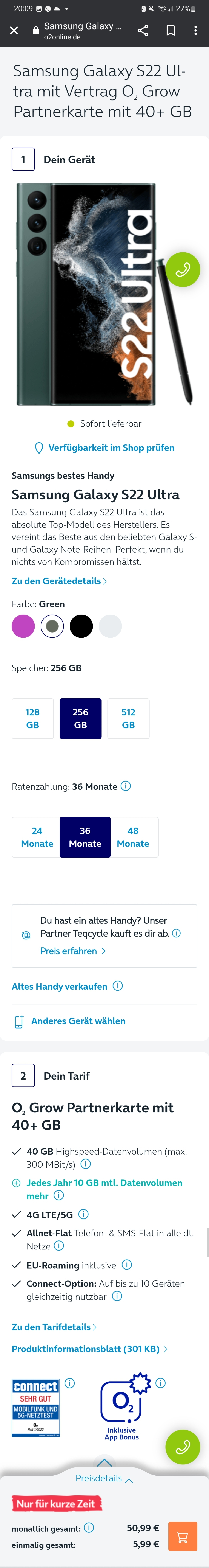Pick the black color swatch
The height and width of the screenshot is (1568, 209).
tap(81, 626)
